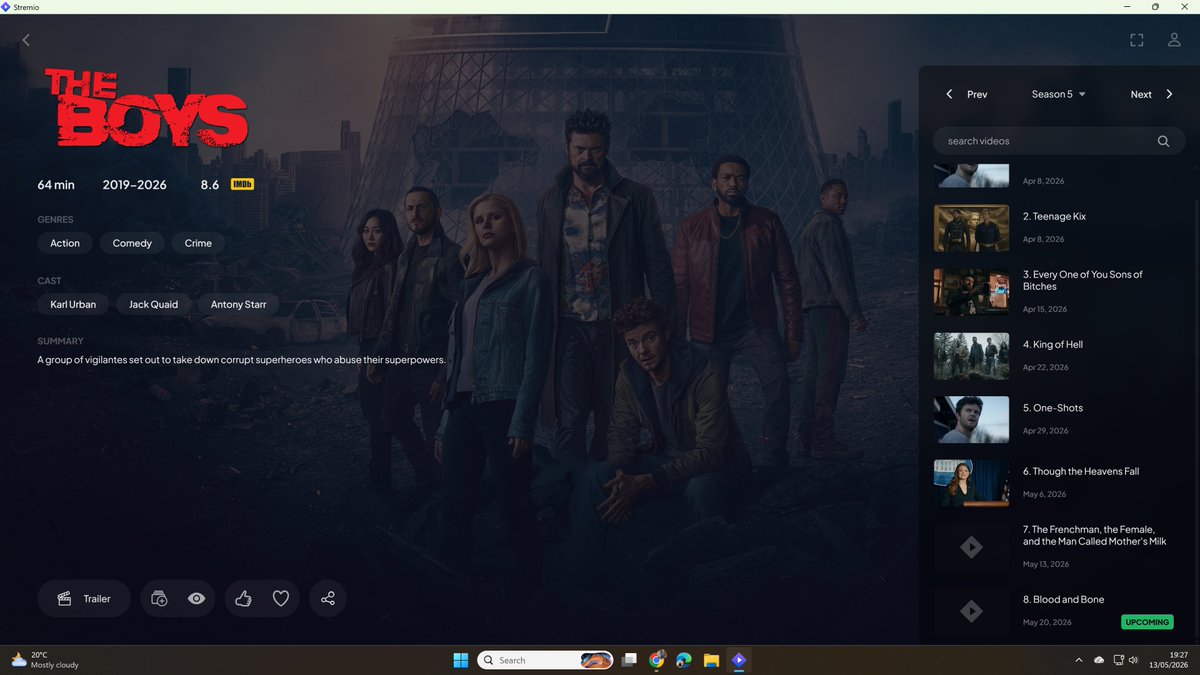Focus the search videos field

pyautogui.click(x=1059, y=141)
